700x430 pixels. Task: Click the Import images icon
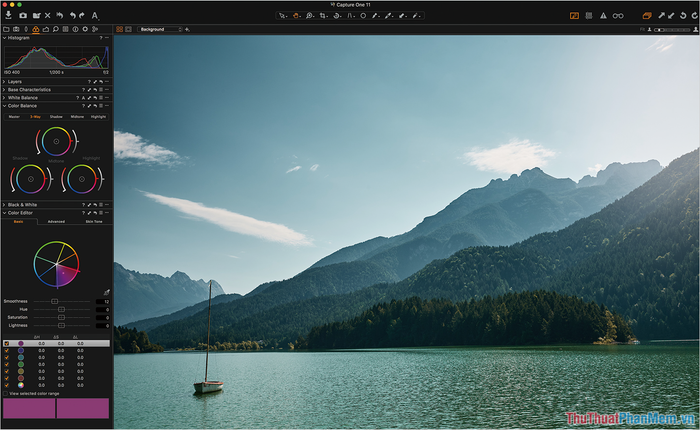(x=9, y=16)
